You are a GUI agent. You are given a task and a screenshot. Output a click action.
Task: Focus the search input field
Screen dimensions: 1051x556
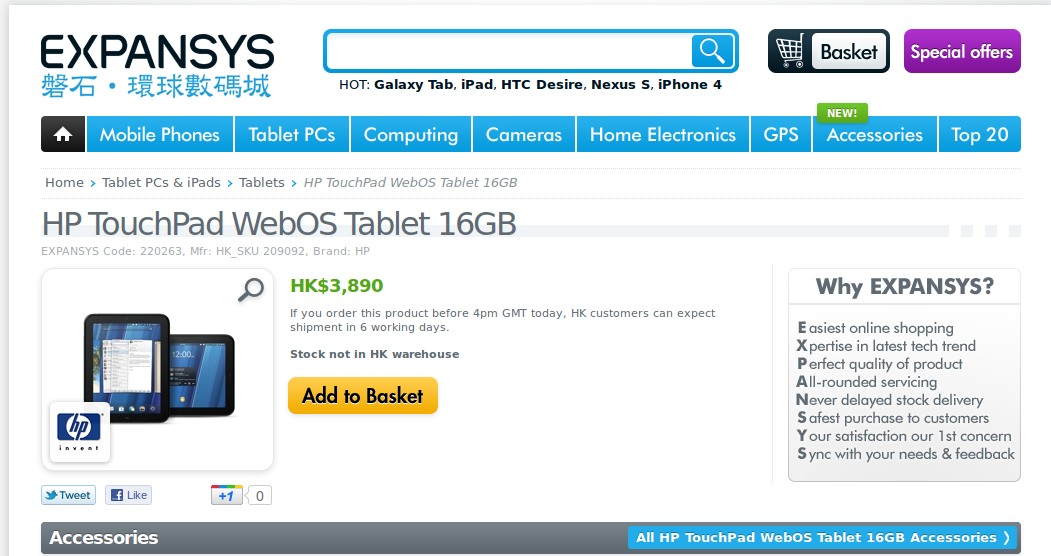tap(509, 51)
